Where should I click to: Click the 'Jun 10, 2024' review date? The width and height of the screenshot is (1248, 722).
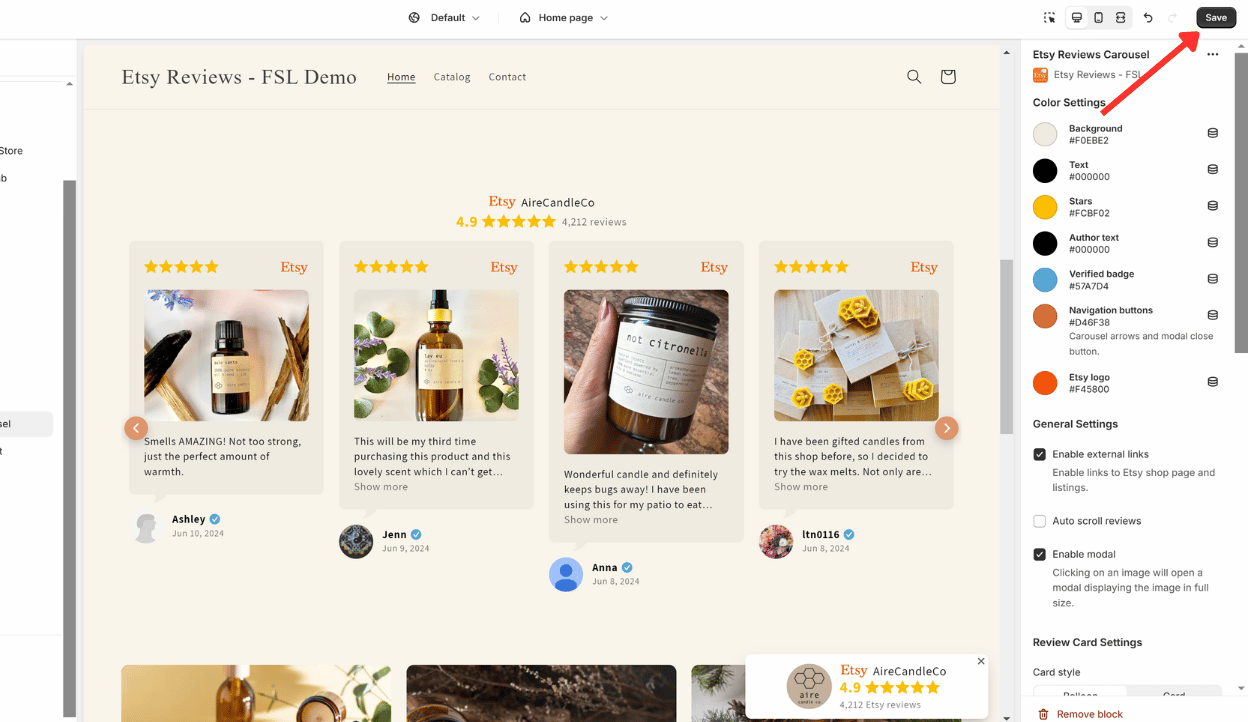point(198,534)
